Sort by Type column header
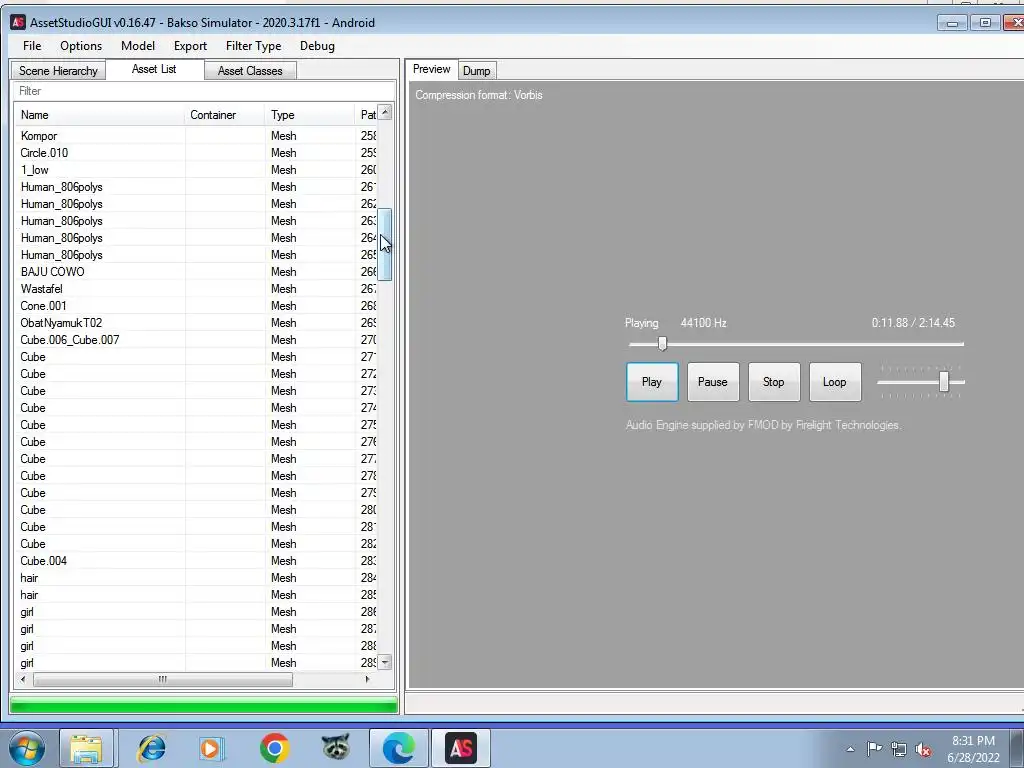The height and width of the screenshot is (768, 1024). coord(310,115)
